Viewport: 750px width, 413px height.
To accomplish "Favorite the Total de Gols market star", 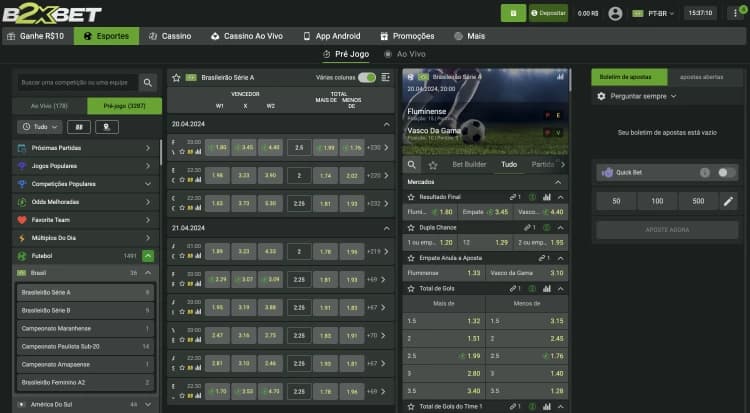I will tap(411, 289).
